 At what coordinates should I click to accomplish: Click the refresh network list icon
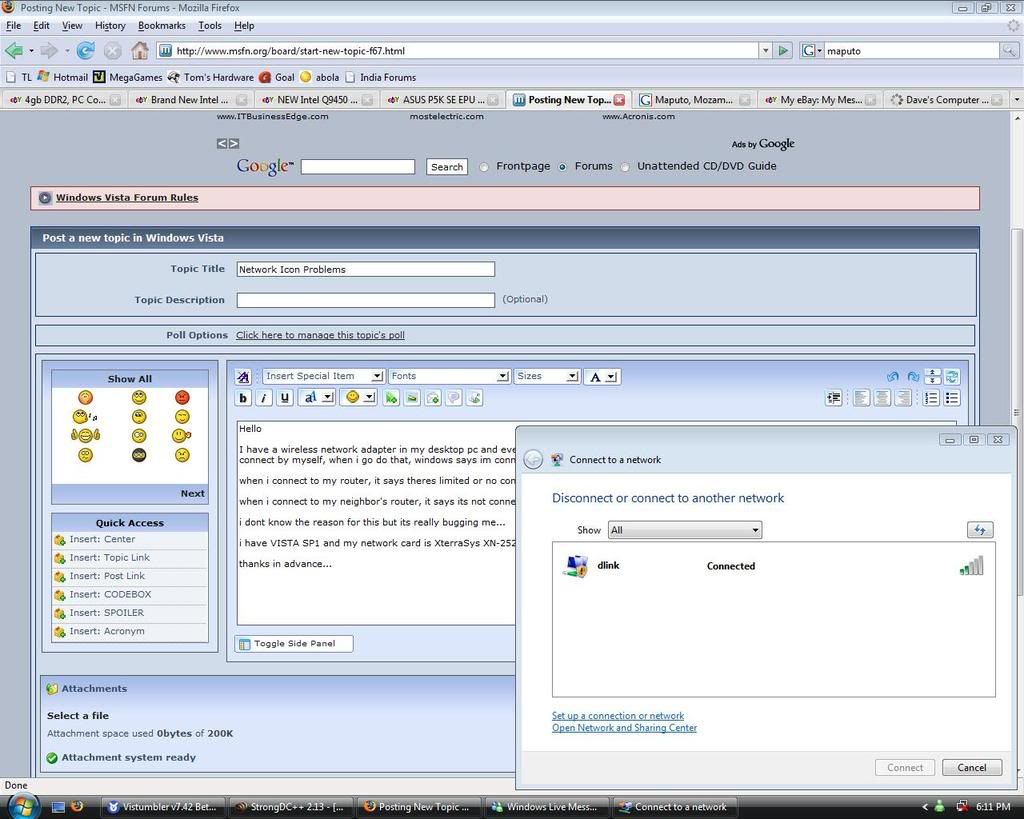[980, 530]
